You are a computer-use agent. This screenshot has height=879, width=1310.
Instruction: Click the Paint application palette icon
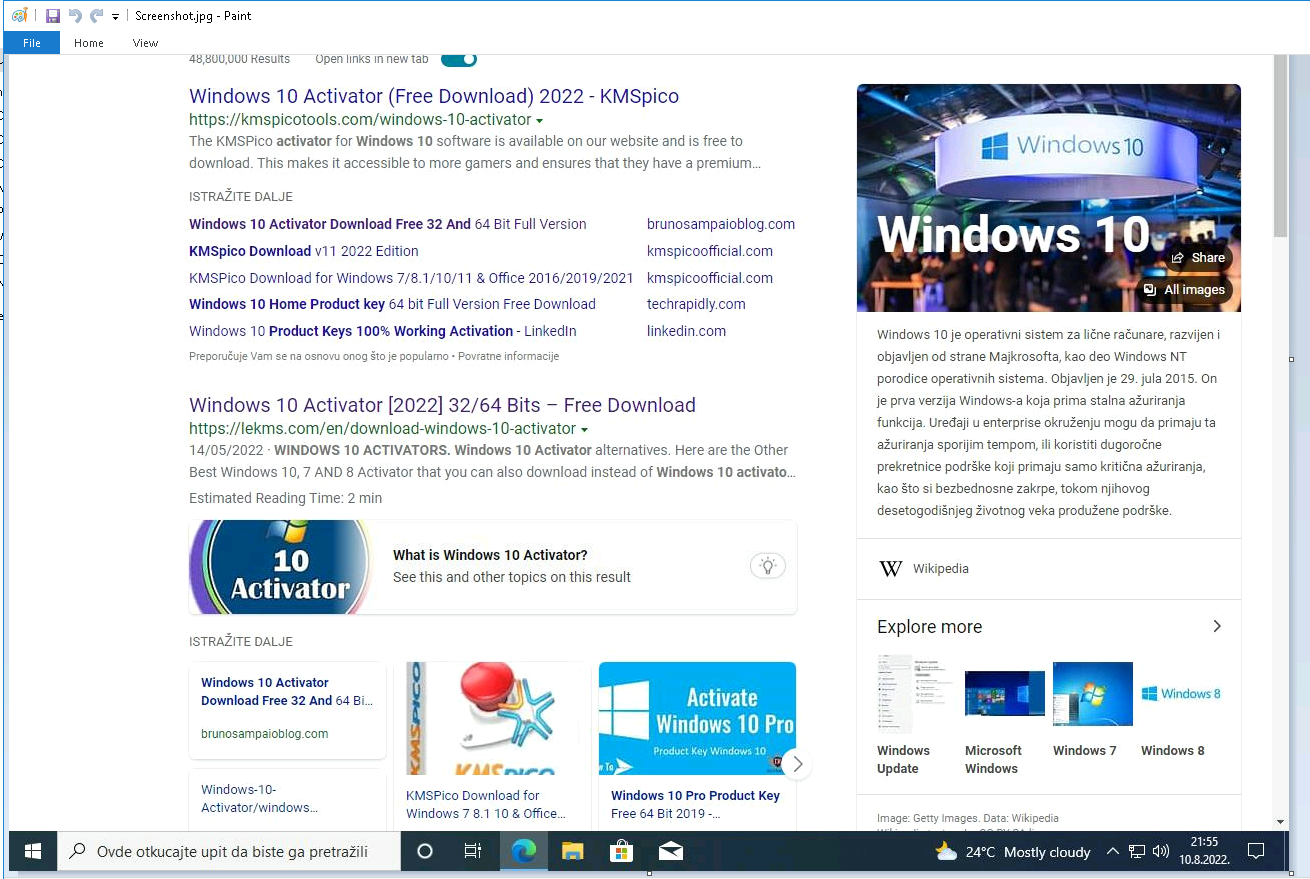pyautogui.click(x=20, y=16)
